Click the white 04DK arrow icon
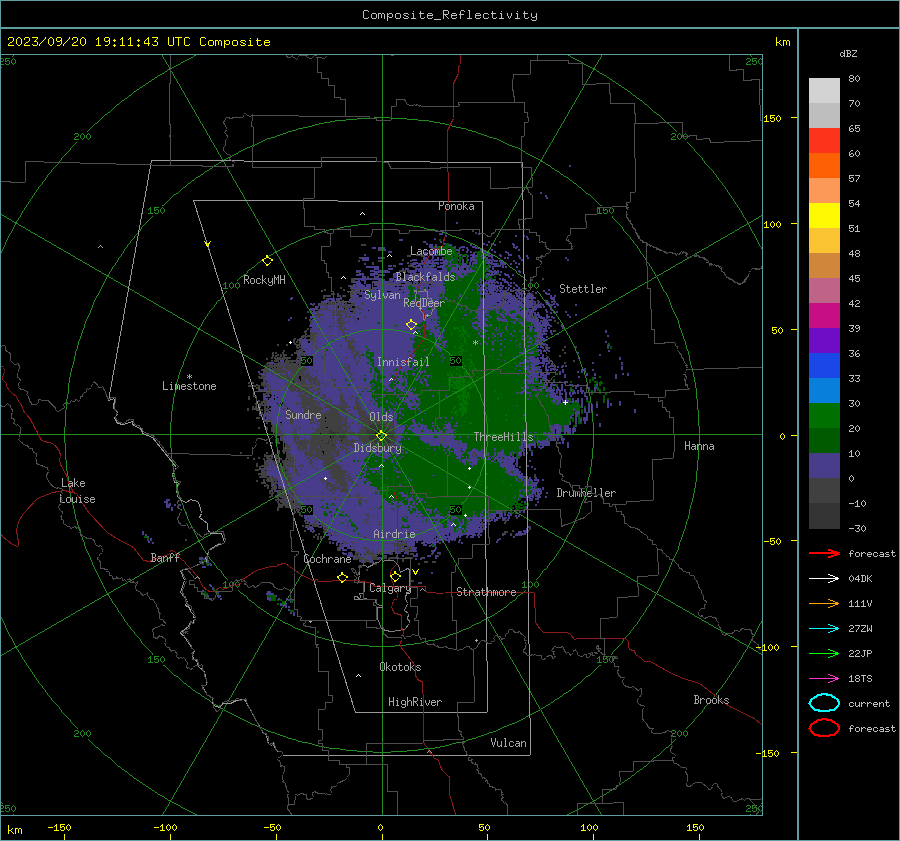 (824, 578)
